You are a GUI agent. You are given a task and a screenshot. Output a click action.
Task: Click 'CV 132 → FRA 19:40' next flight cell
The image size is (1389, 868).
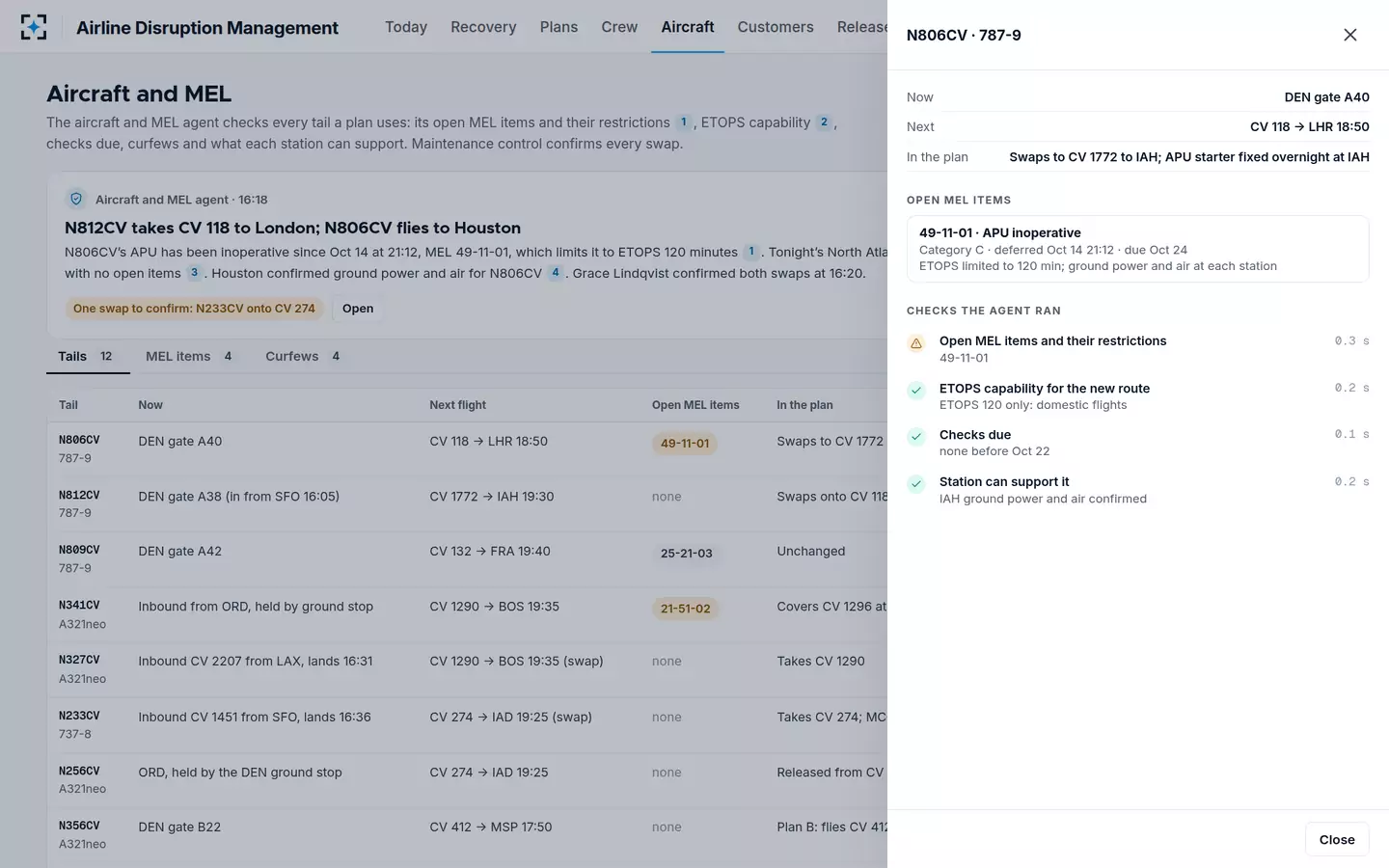point(490,552)
